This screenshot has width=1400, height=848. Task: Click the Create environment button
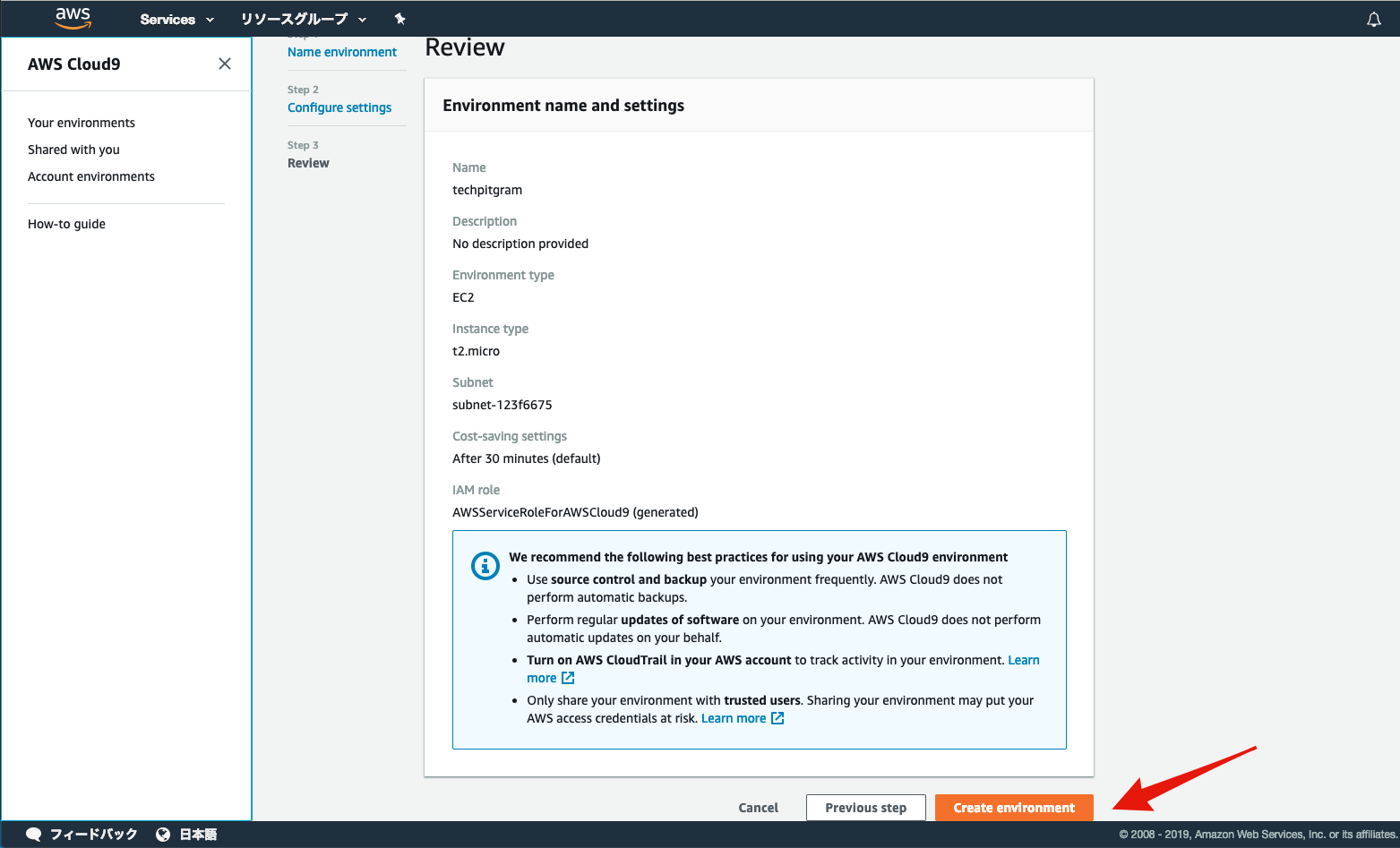pyautogui.click(x=1014, y=808)
